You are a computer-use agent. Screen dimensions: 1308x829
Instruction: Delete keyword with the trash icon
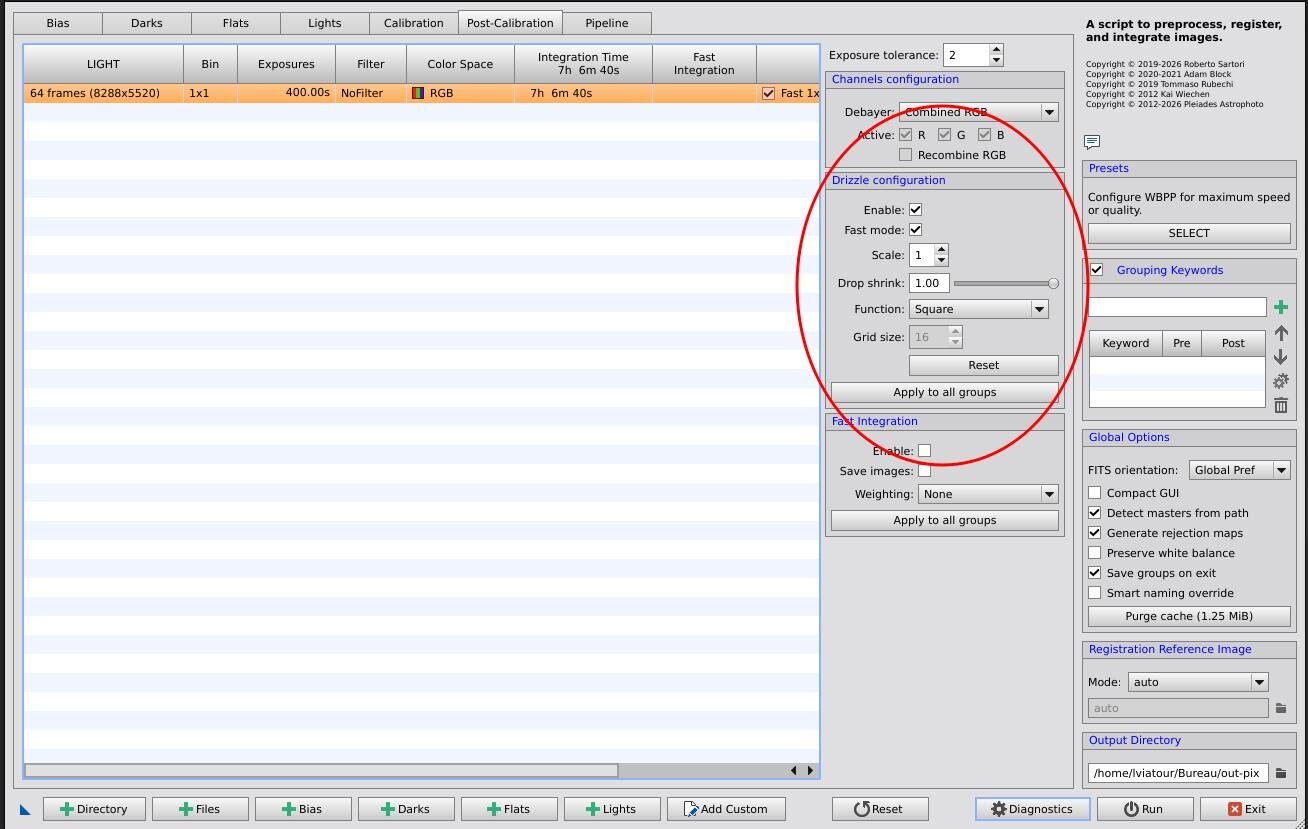click(1280, 405)
